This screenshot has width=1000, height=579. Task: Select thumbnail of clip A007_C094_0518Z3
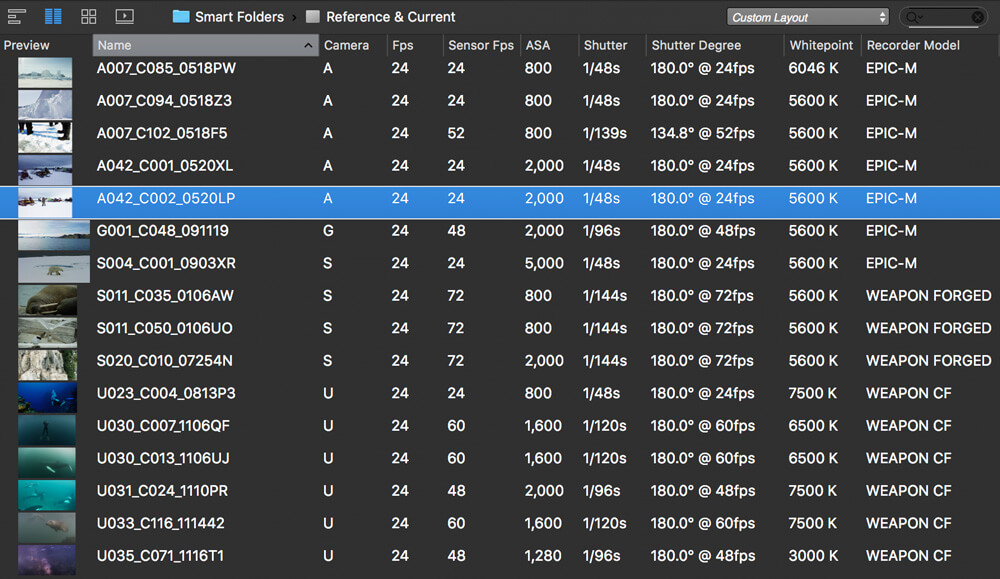coord(45,105)
